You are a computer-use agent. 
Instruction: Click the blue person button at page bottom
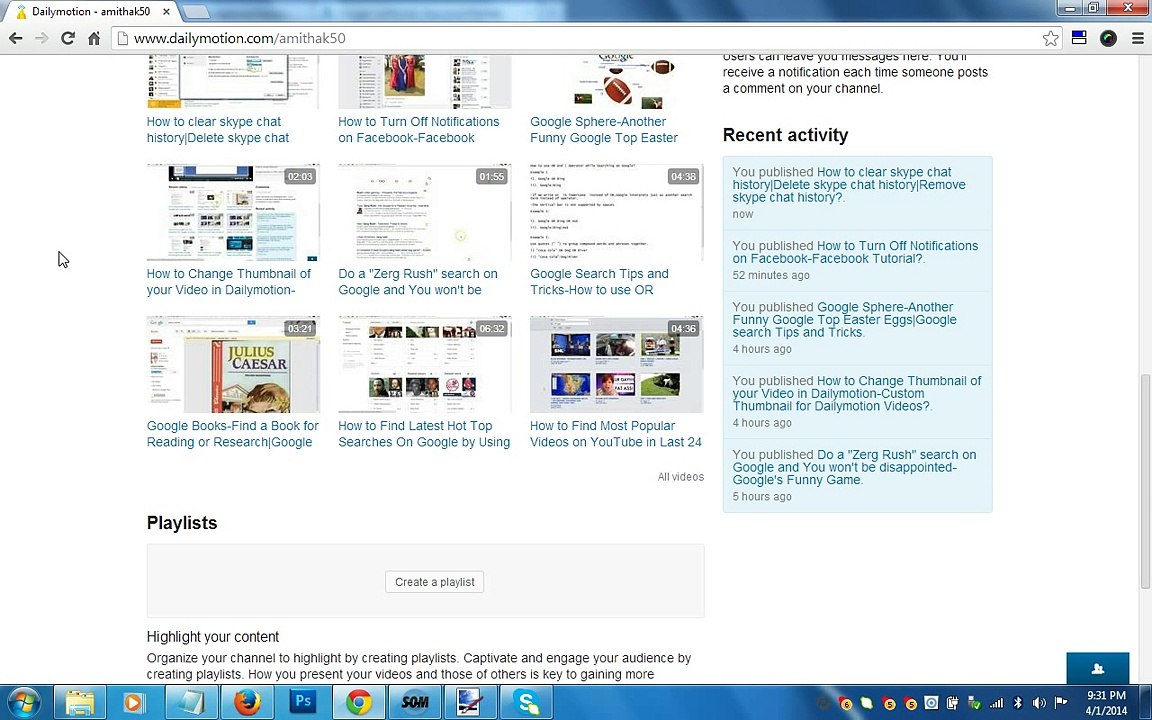[x=1098, y=668]
